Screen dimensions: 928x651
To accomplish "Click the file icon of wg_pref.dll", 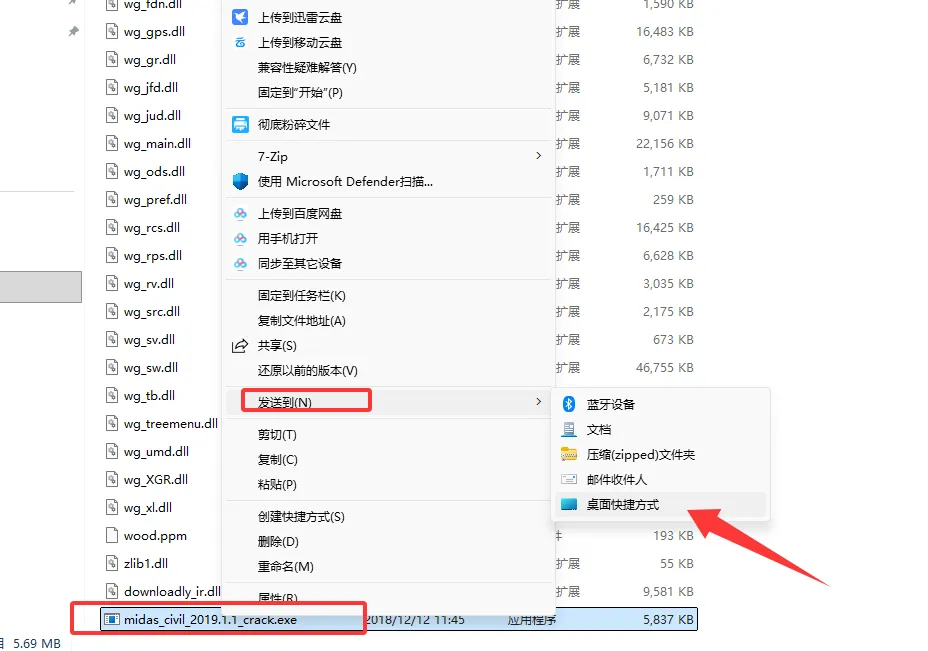I will (112, 199).
